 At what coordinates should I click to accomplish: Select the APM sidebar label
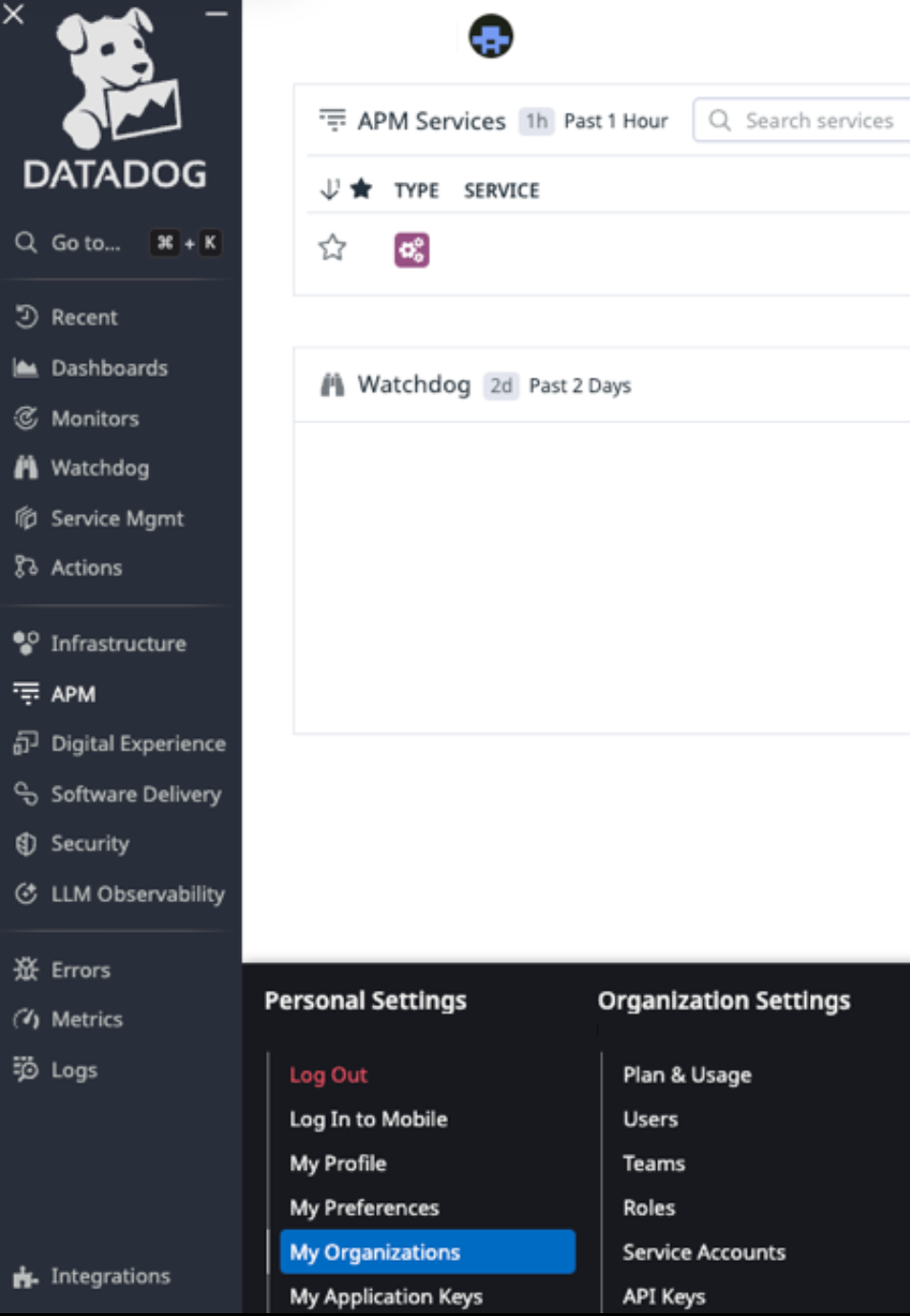tap(72, 694)
